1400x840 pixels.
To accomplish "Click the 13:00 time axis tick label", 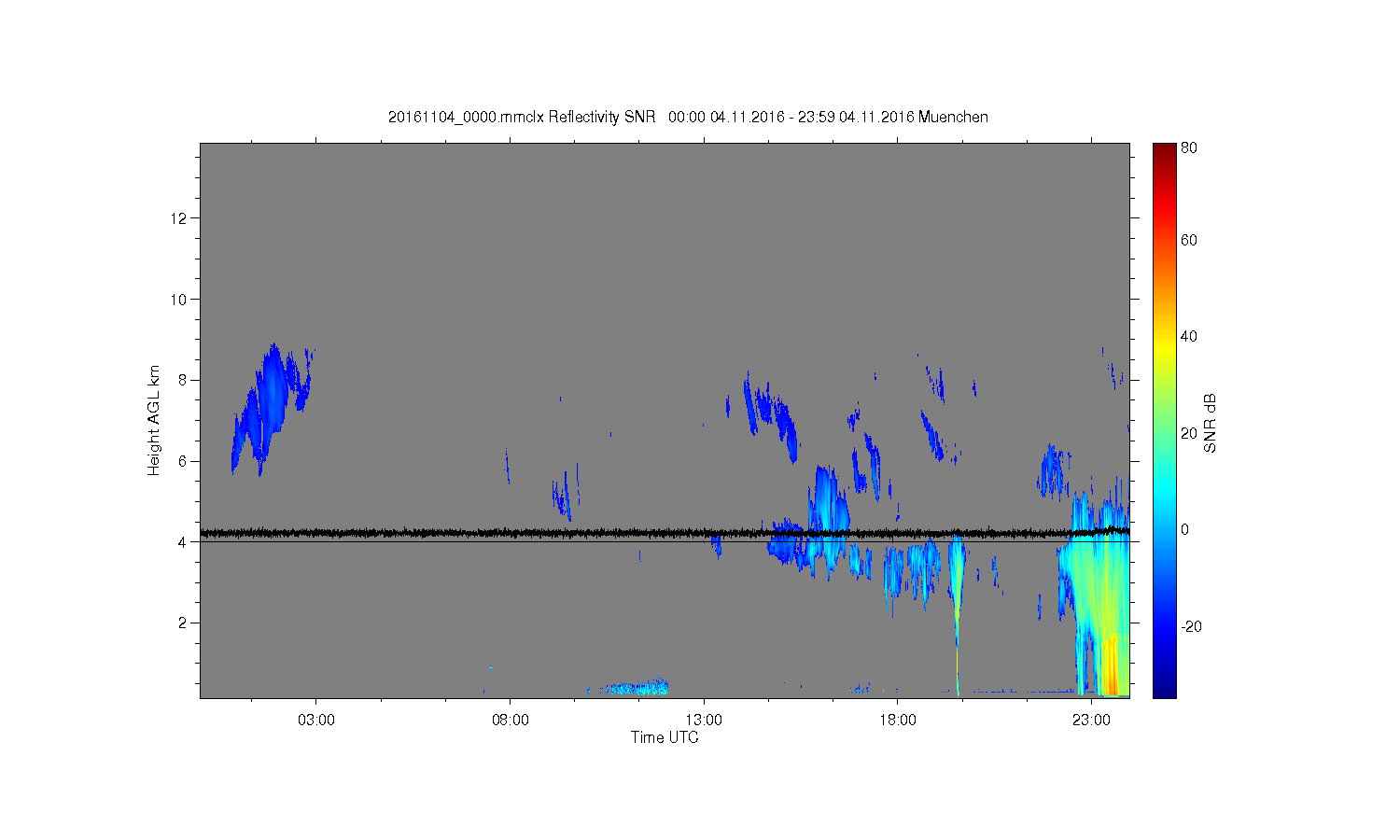I will pos(704,721).
